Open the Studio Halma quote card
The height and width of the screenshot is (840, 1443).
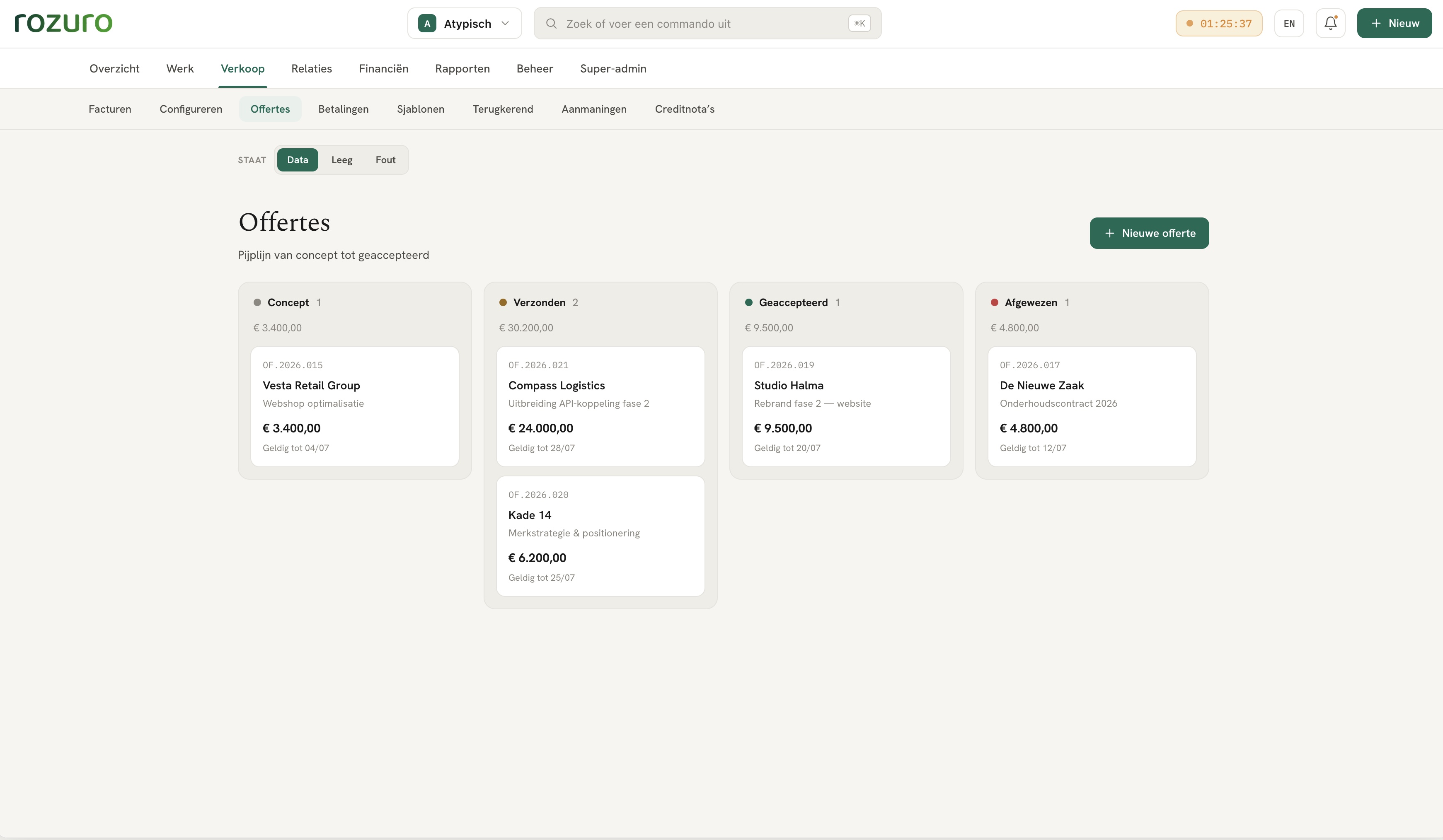point(846,406)
